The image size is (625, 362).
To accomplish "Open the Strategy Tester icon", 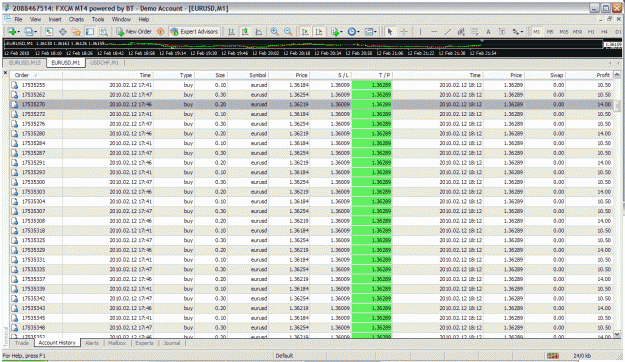I will click(x=104, y=31).
